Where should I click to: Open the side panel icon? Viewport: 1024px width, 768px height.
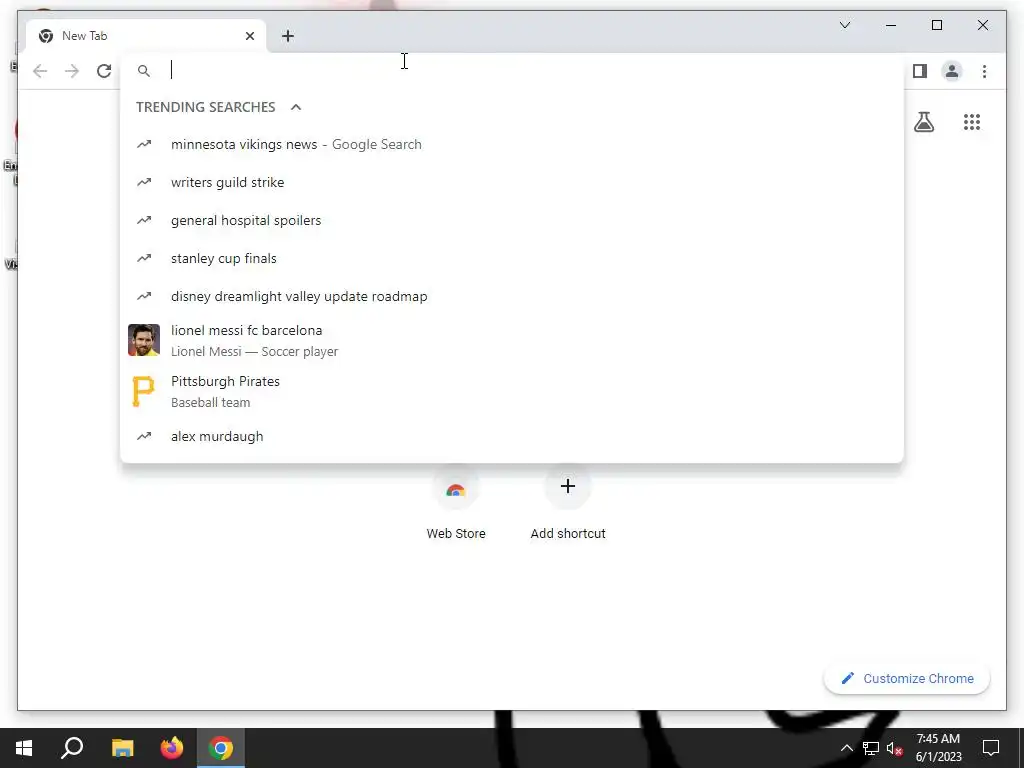[920, 71]
